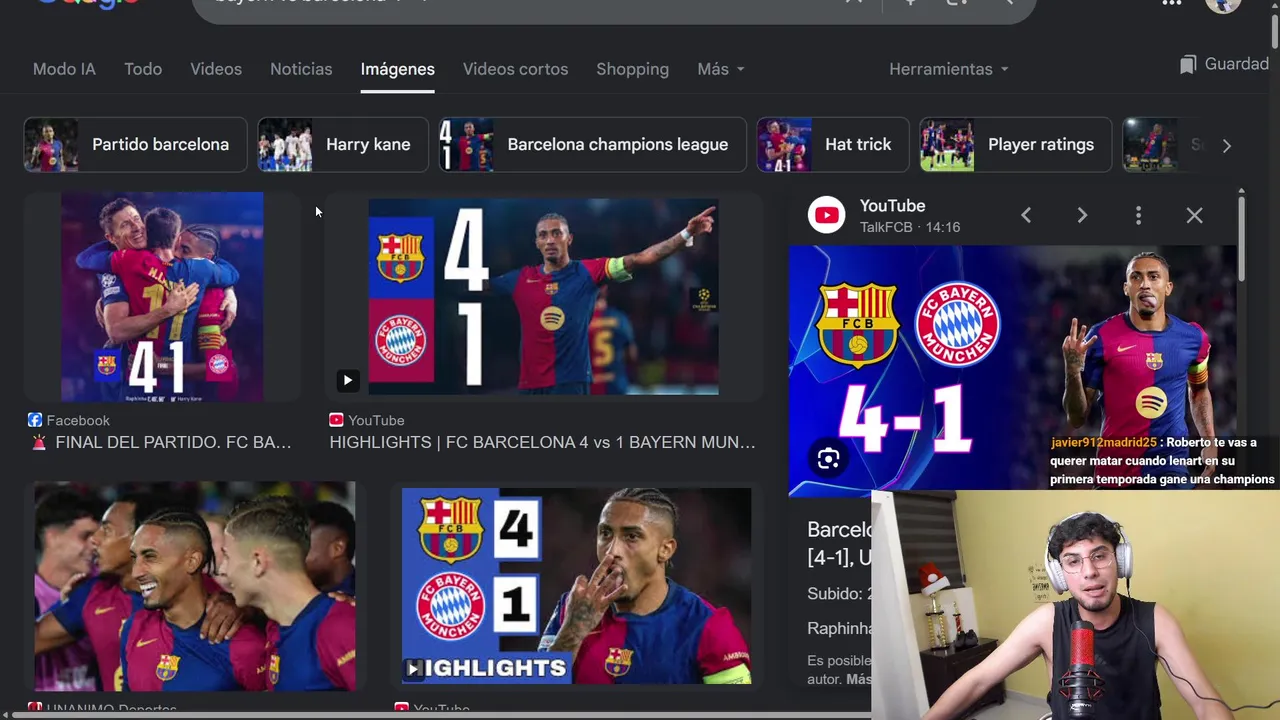The width and height of the screenshot is (1280, 720).
Task: Open the YouTube highlights 4-1 thumbnail
Action: [543, 297]
